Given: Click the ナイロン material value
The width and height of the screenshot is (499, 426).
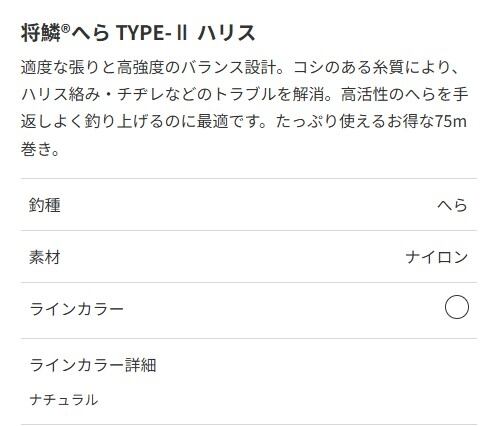Looking at the screenshot, I should pyautogui.click(x=437, y=257).
